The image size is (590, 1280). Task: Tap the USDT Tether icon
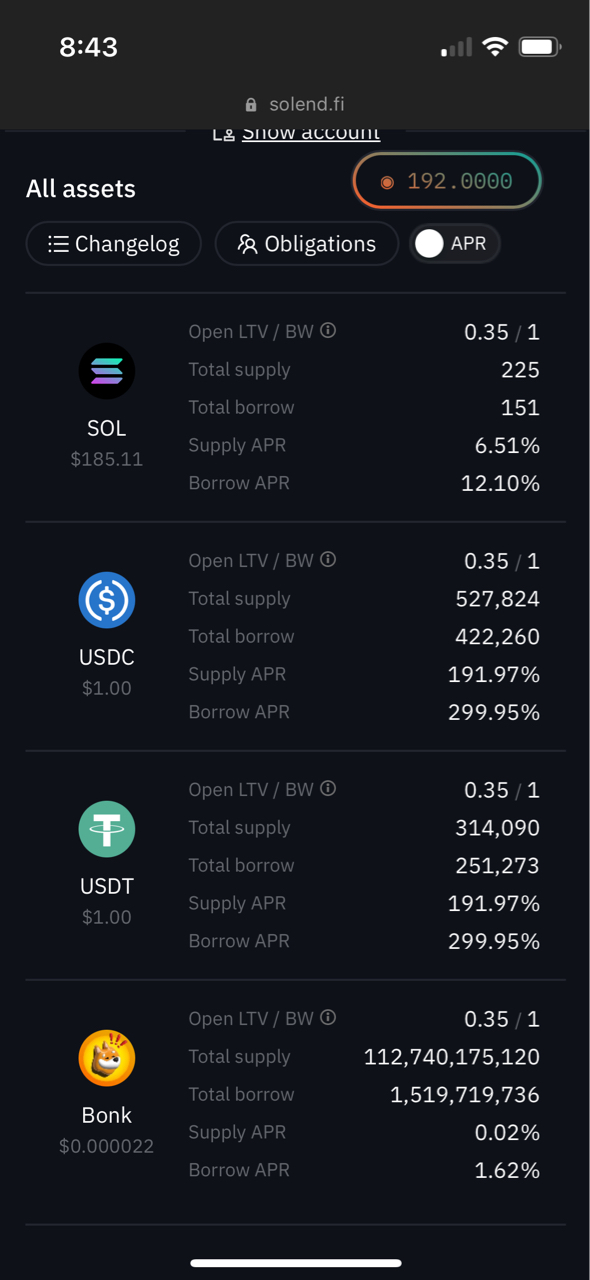[x=106, y=829]
